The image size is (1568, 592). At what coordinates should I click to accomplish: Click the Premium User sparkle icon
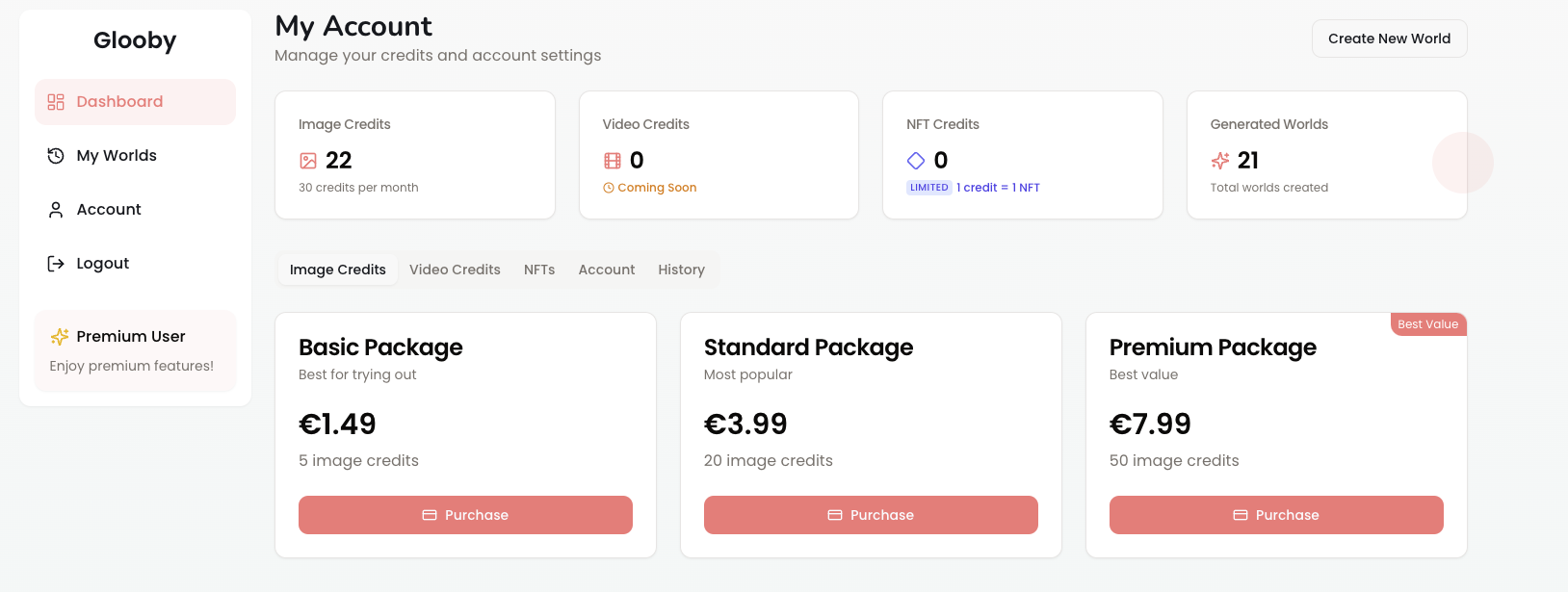click(x=60, y=336)
